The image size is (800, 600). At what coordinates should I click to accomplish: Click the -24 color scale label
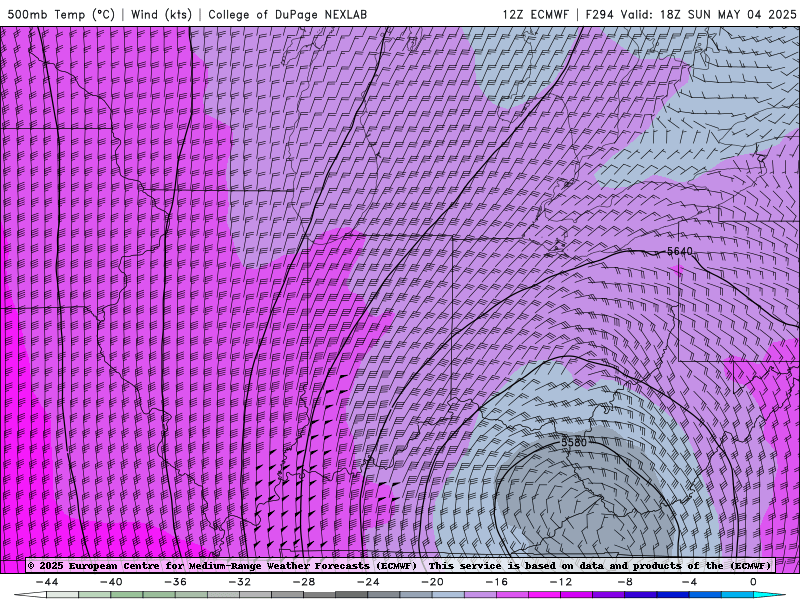[x=368, y=582]
